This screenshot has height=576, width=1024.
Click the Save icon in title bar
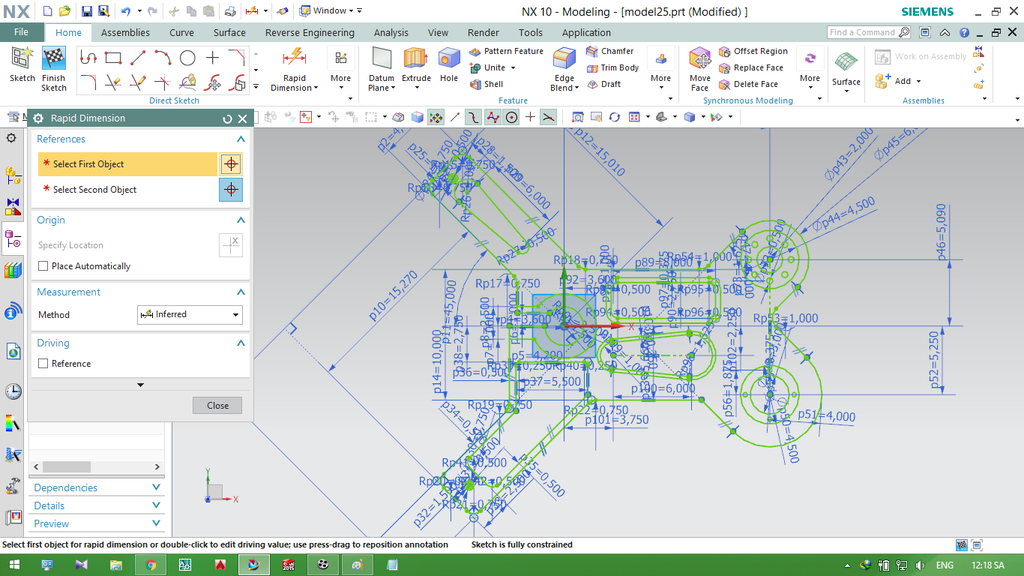tap(87, 11)
